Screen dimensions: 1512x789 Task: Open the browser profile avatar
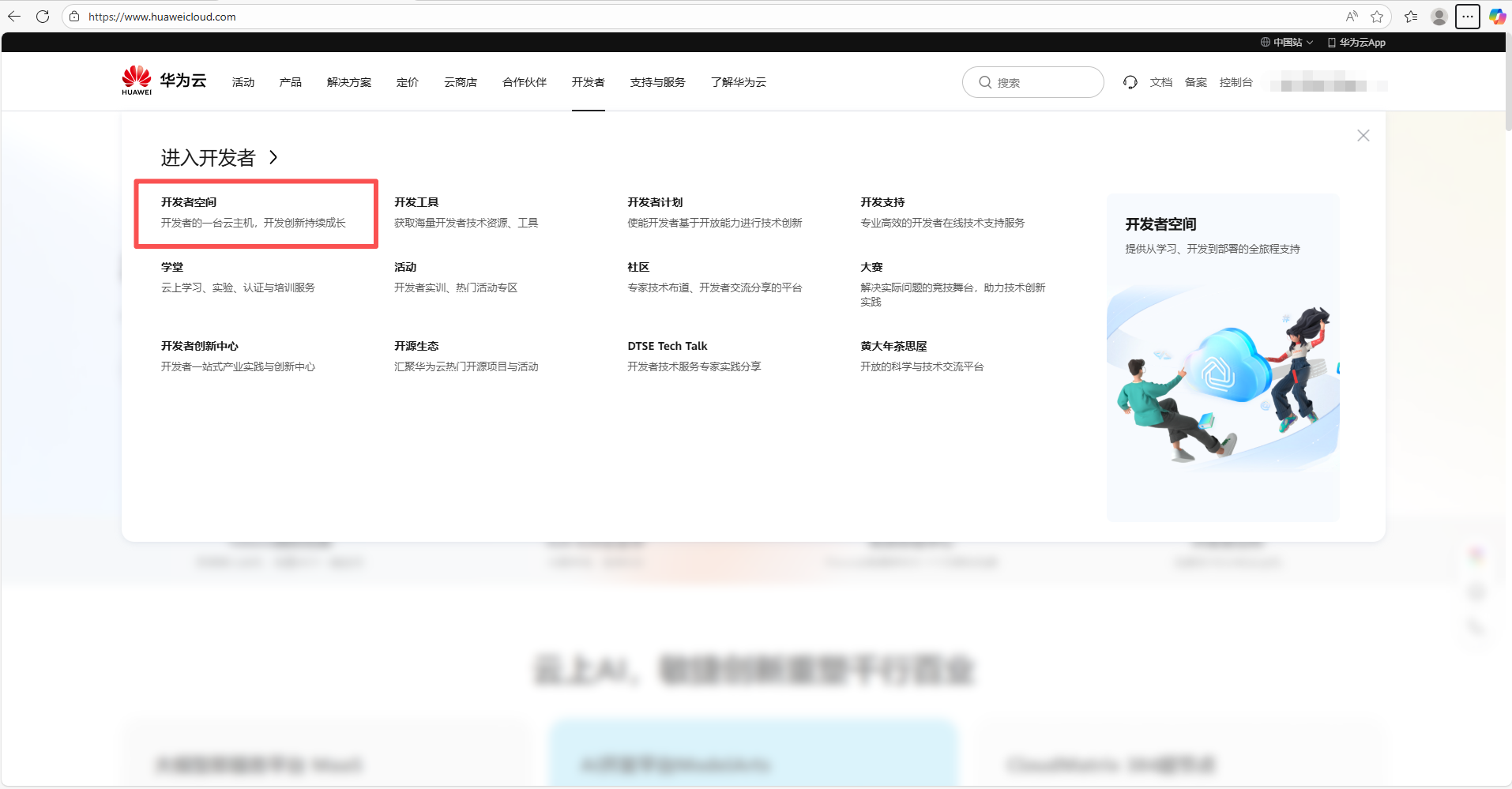[1439, 17]
